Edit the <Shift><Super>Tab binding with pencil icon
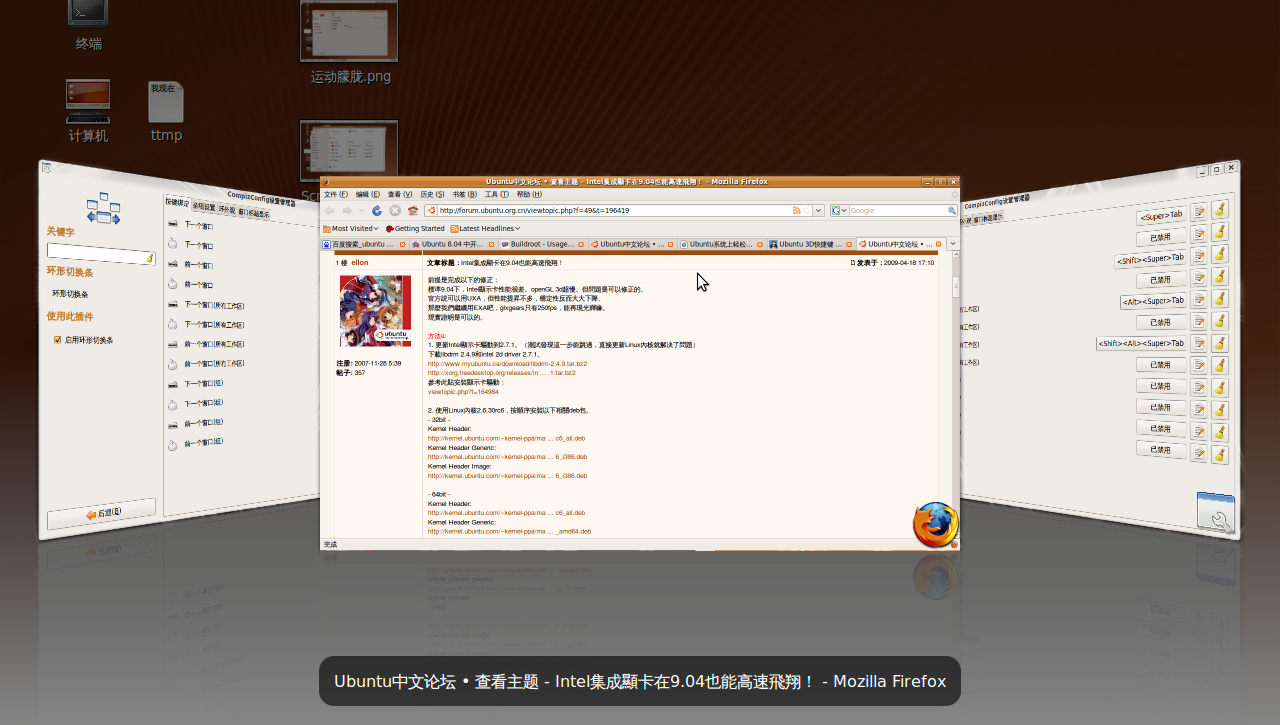This screenshot has width=1280, height=725. 1199,256
